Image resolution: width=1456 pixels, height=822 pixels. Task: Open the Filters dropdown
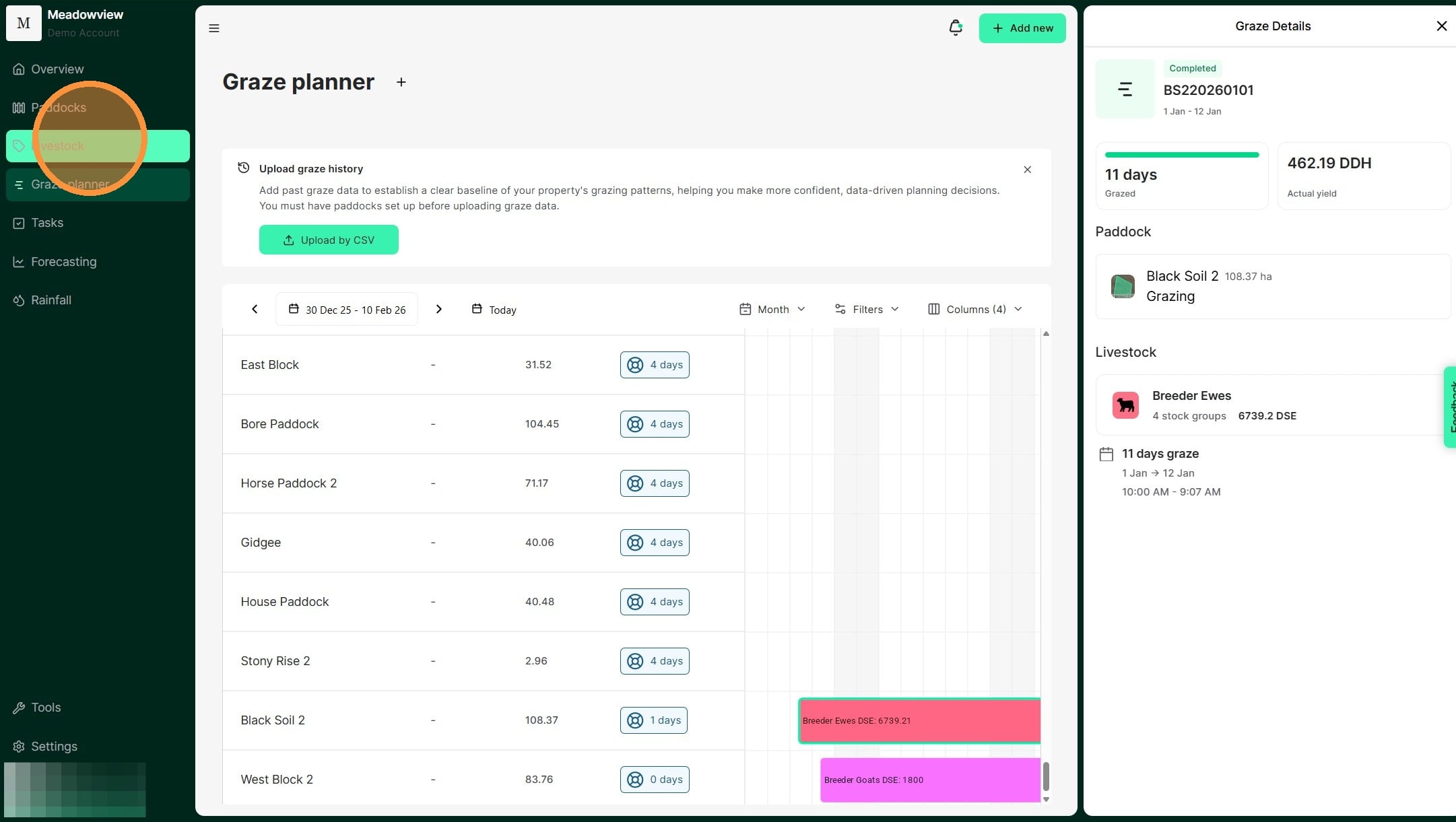tap(866, 309)
